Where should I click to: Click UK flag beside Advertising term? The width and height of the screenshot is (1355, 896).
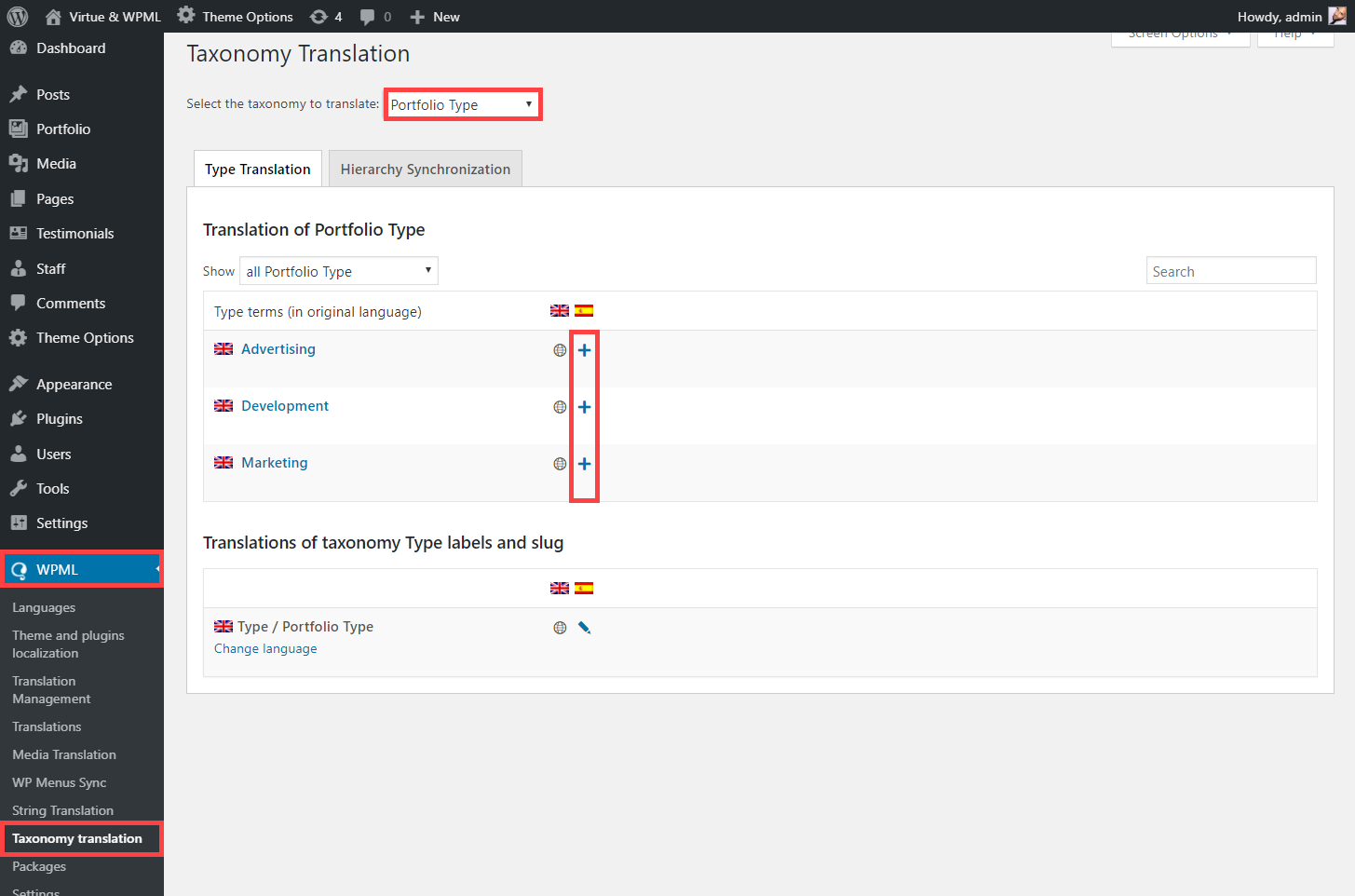224,349
